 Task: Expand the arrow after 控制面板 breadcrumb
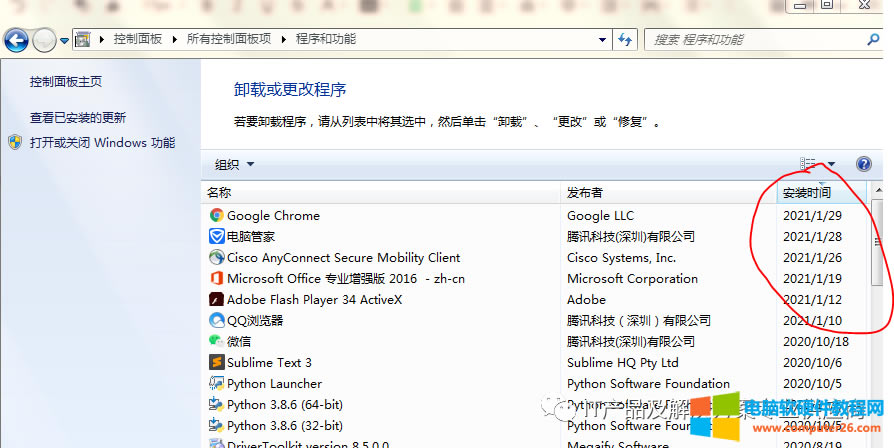point(174,39)
